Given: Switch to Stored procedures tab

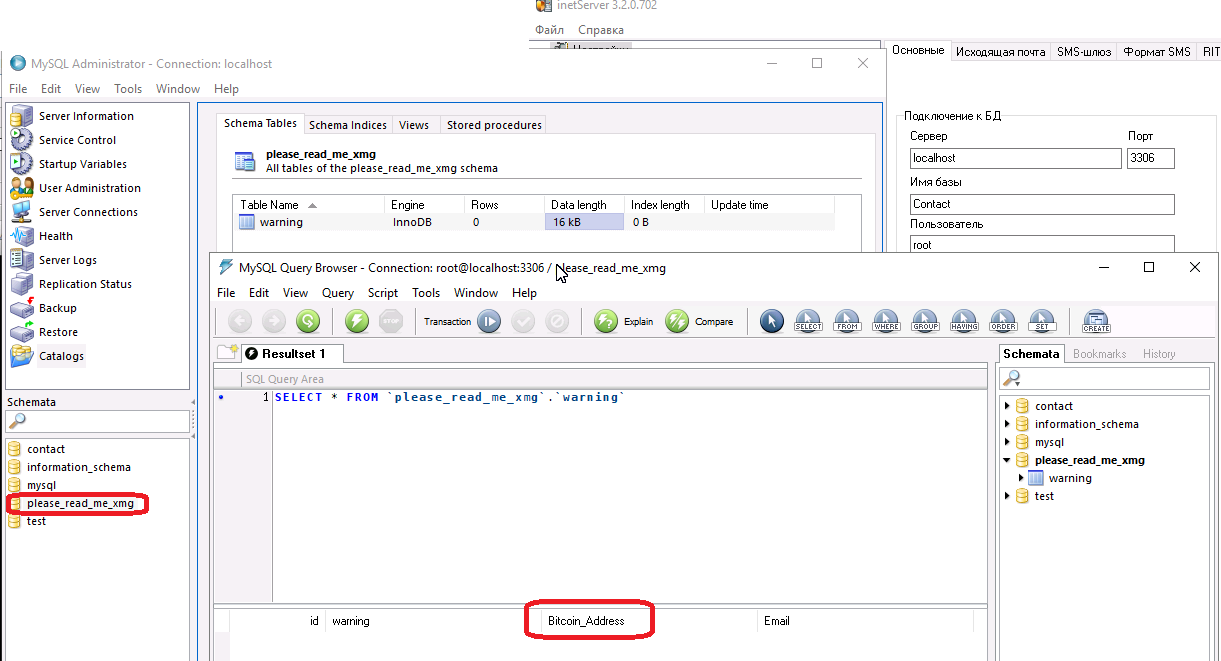Looking at the screenshot, I should point(494,125).
